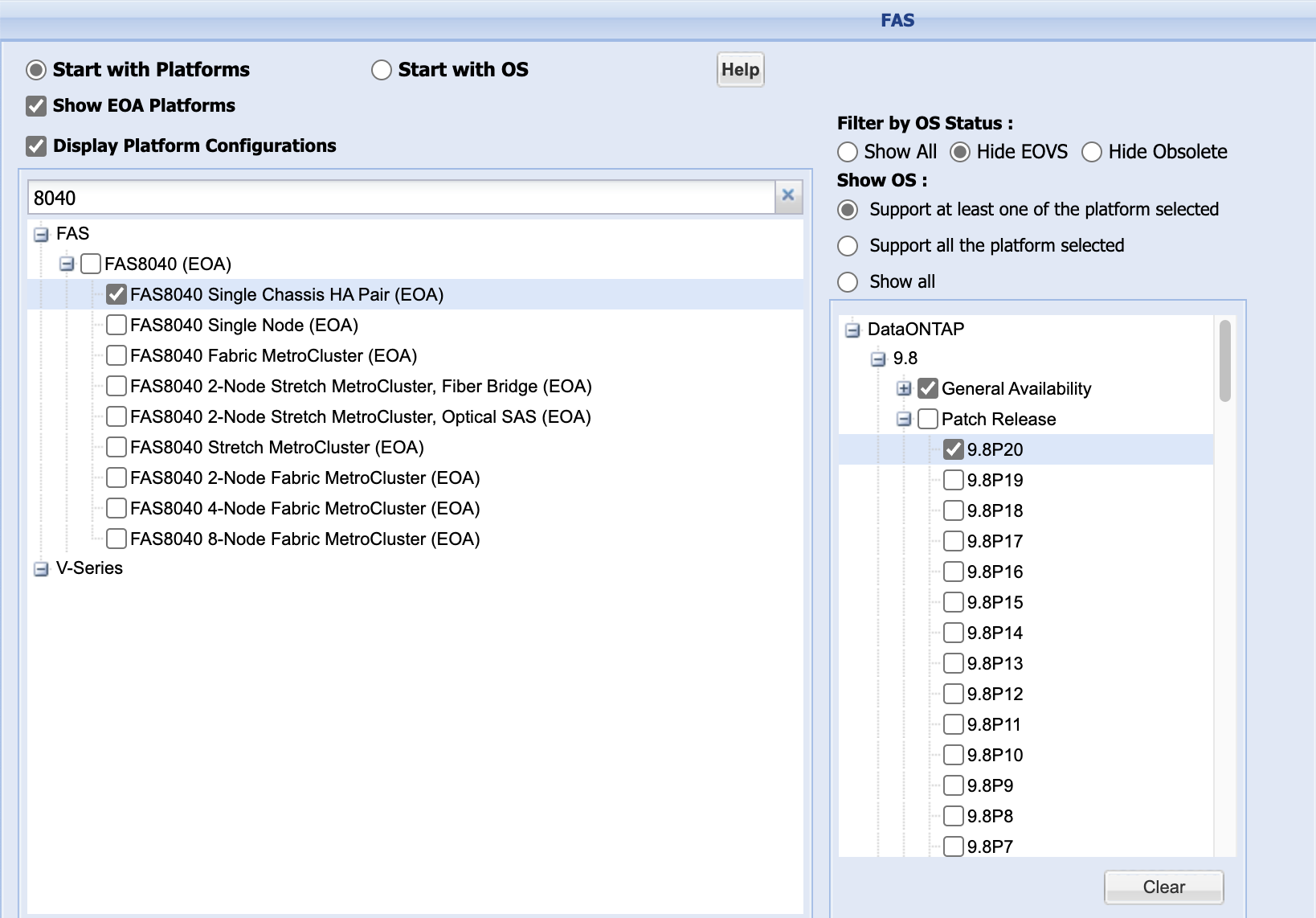Click the OS list vertical scrollbar

click(x=1224, y=362)
